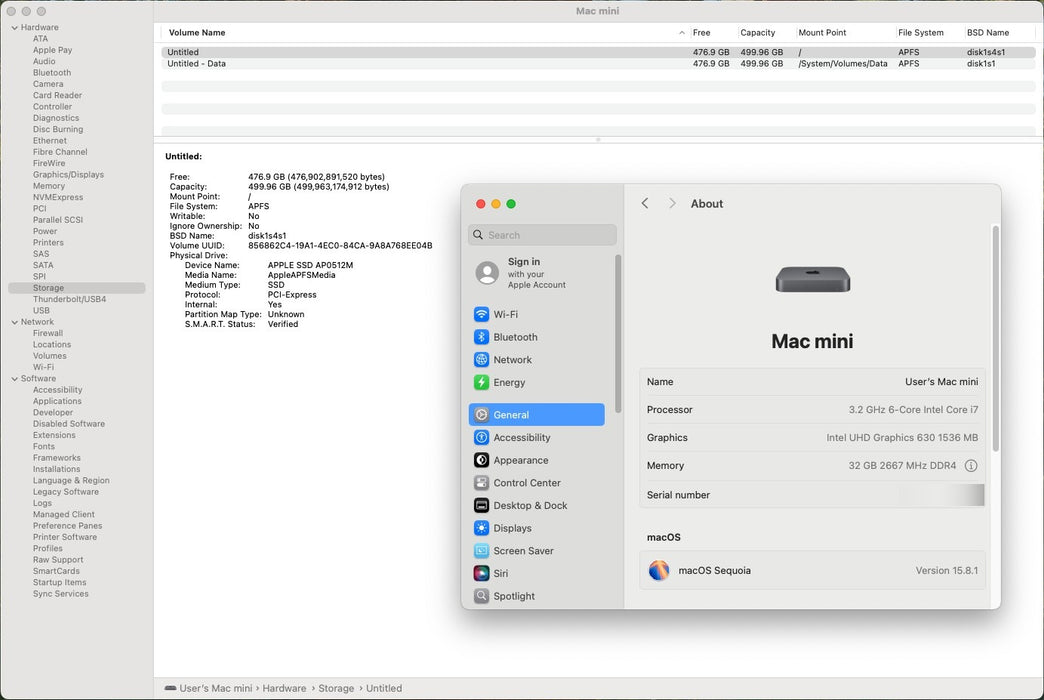Viewport: 1044px width, 700px height.
Task: Select Firewall under Network
Action: click(48, 334)
